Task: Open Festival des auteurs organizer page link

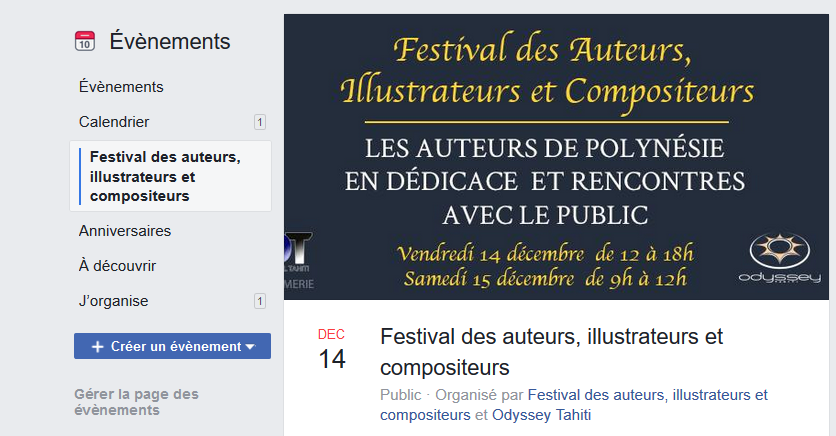Action: tap(647, 395)
